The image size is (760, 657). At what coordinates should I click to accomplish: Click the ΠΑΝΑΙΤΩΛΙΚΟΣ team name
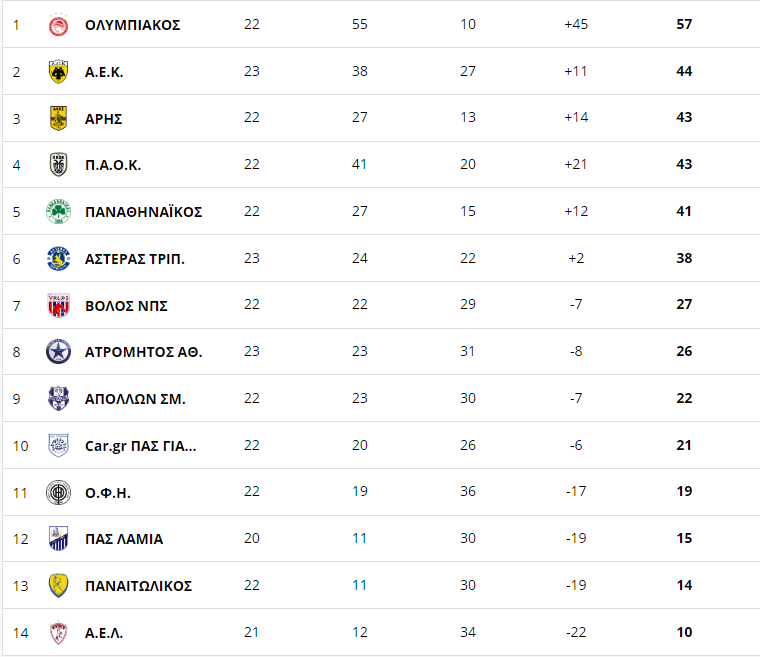(139, 586)
